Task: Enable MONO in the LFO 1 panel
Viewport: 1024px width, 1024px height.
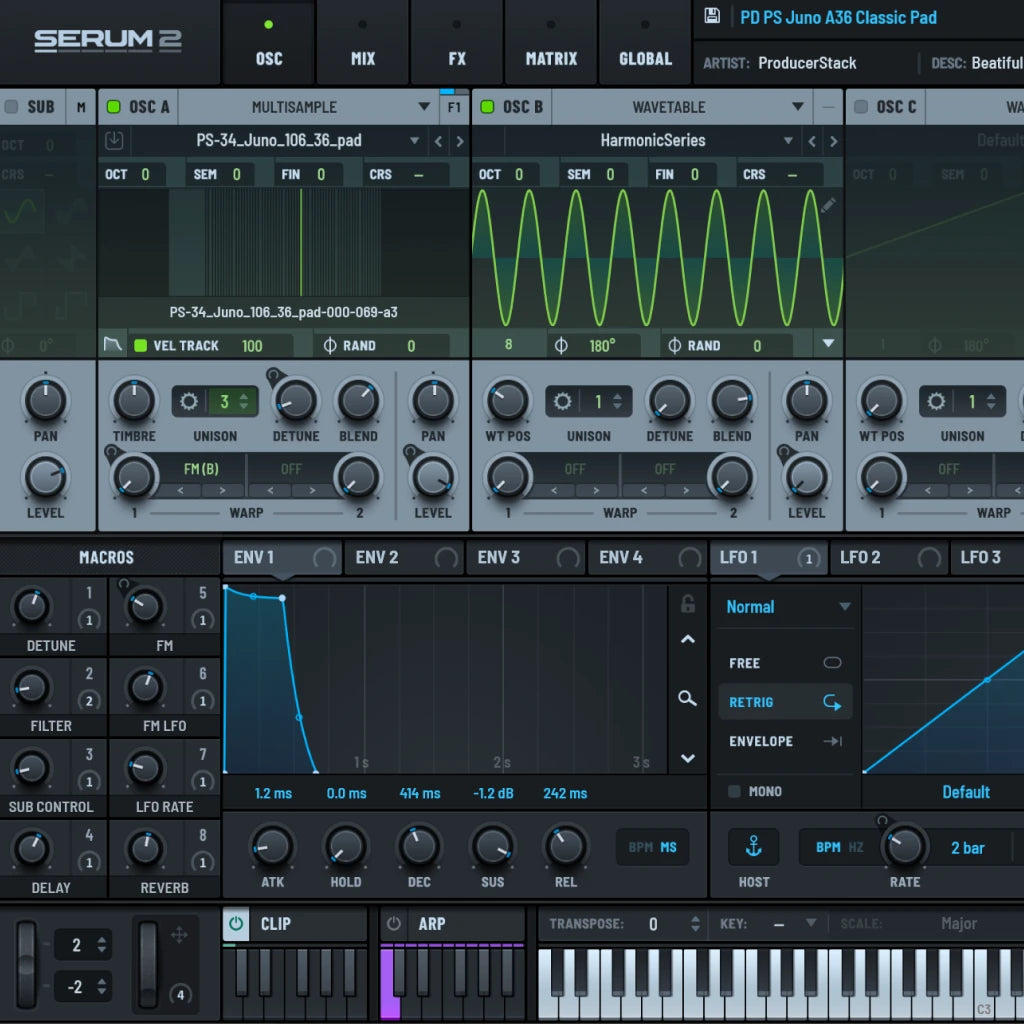Action: point(734,791)
